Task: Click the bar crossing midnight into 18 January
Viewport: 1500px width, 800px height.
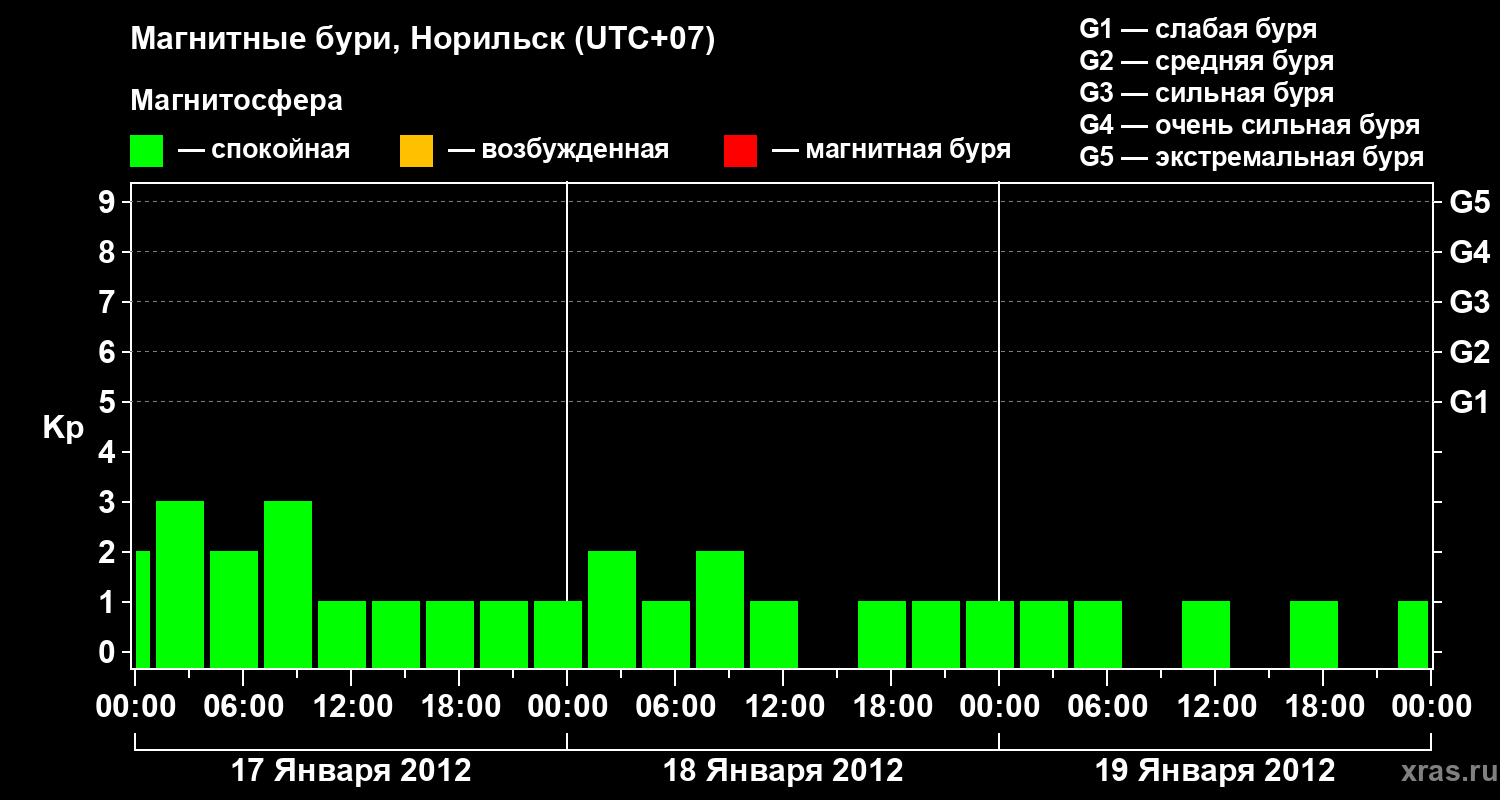Action: click(x=558, y=634)
